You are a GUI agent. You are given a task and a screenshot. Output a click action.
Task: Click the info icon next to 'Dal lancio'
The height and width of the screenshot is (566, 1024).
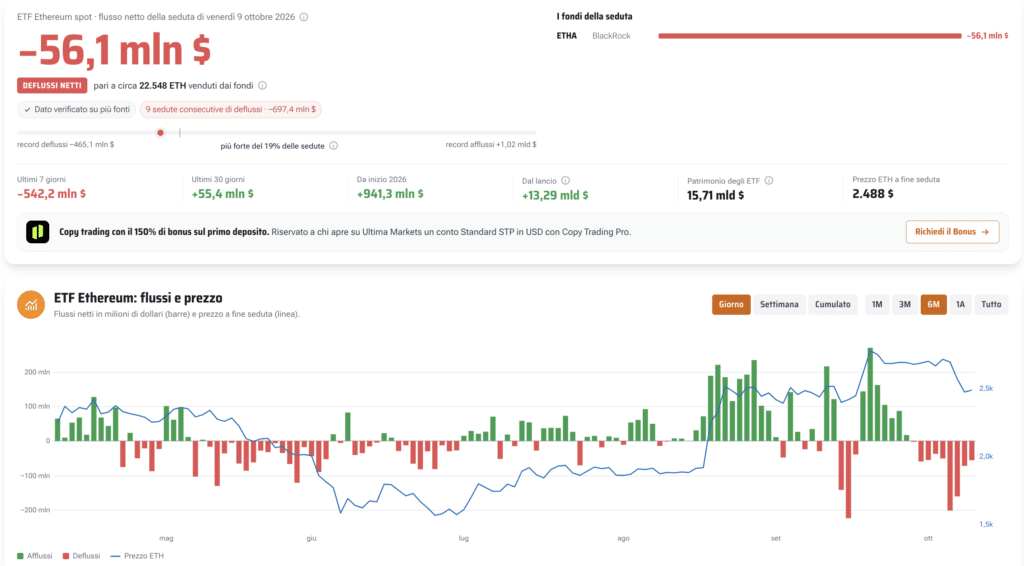click(x=566, y=181)
